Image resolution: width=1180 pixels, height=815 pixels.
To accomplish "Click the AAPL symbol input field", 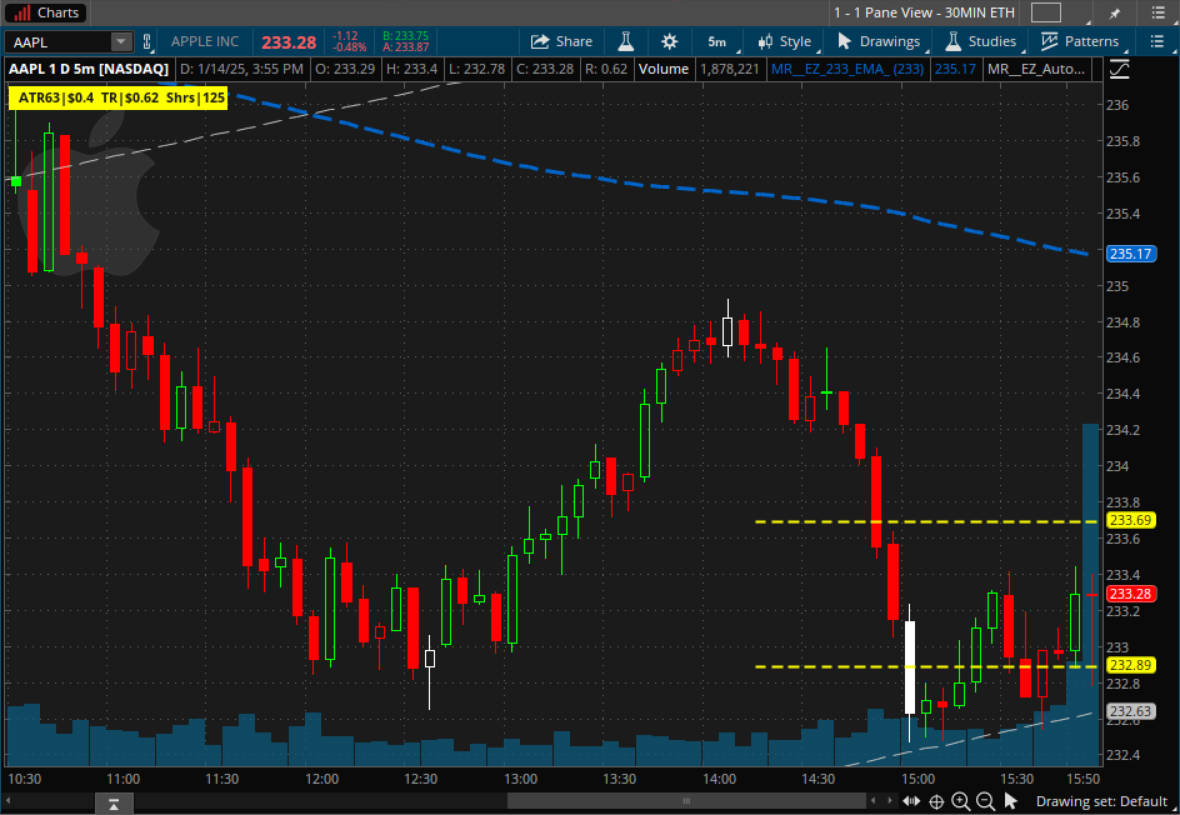I will coord(60,42).
